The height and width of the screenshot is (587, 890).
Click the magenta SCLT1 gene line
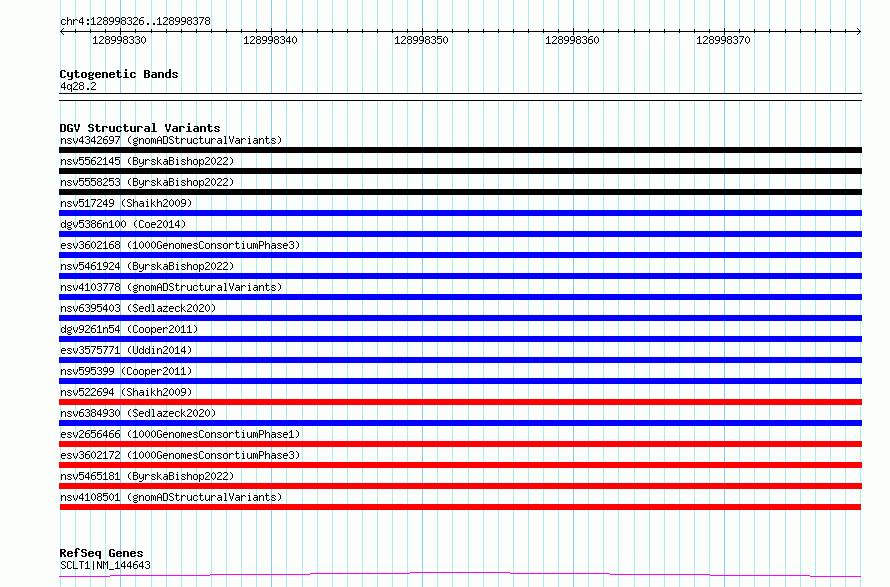pyautogui.click(x=460, y=575)
